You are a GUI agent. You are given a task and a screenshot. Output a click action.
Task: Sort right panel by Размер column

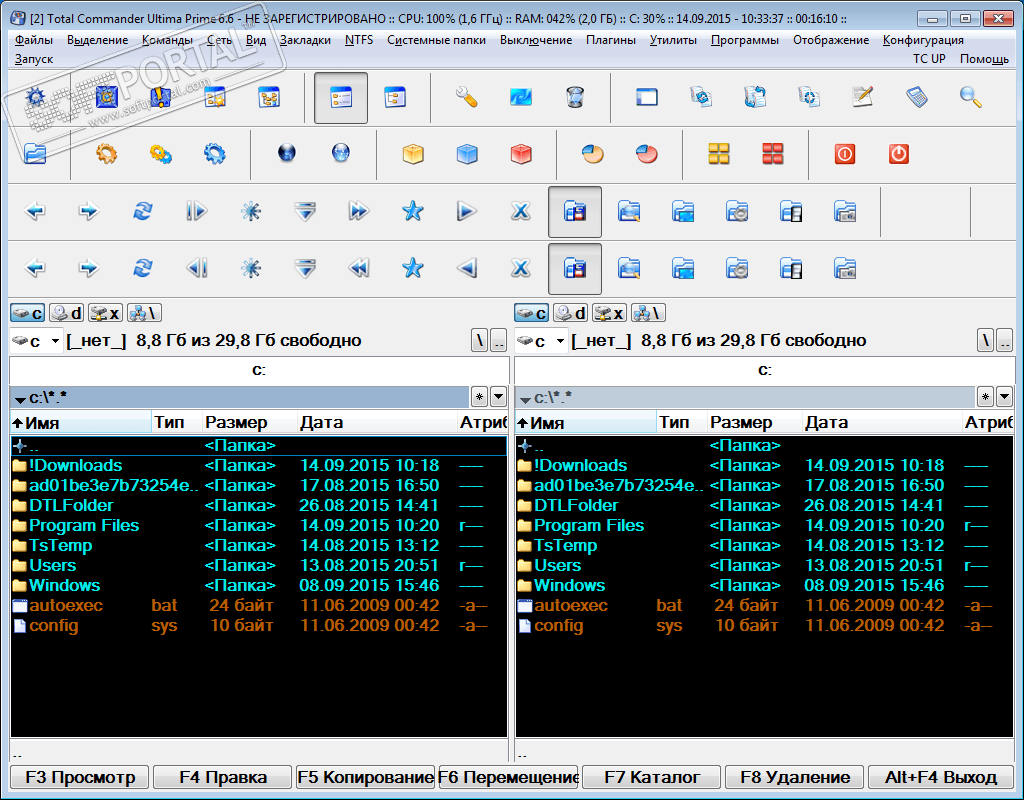754,423
